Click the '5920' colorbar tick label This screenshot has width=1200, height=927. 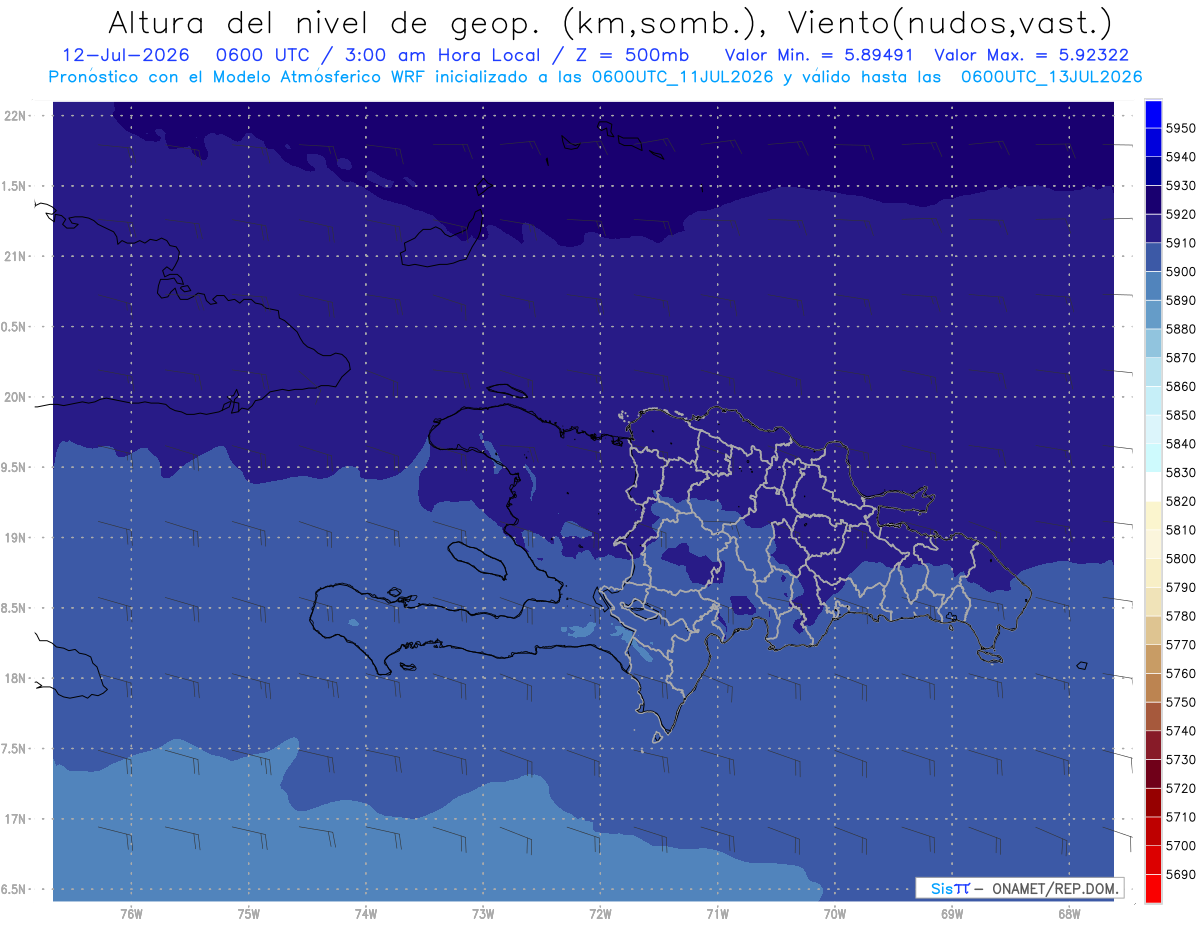(1180, 214)
